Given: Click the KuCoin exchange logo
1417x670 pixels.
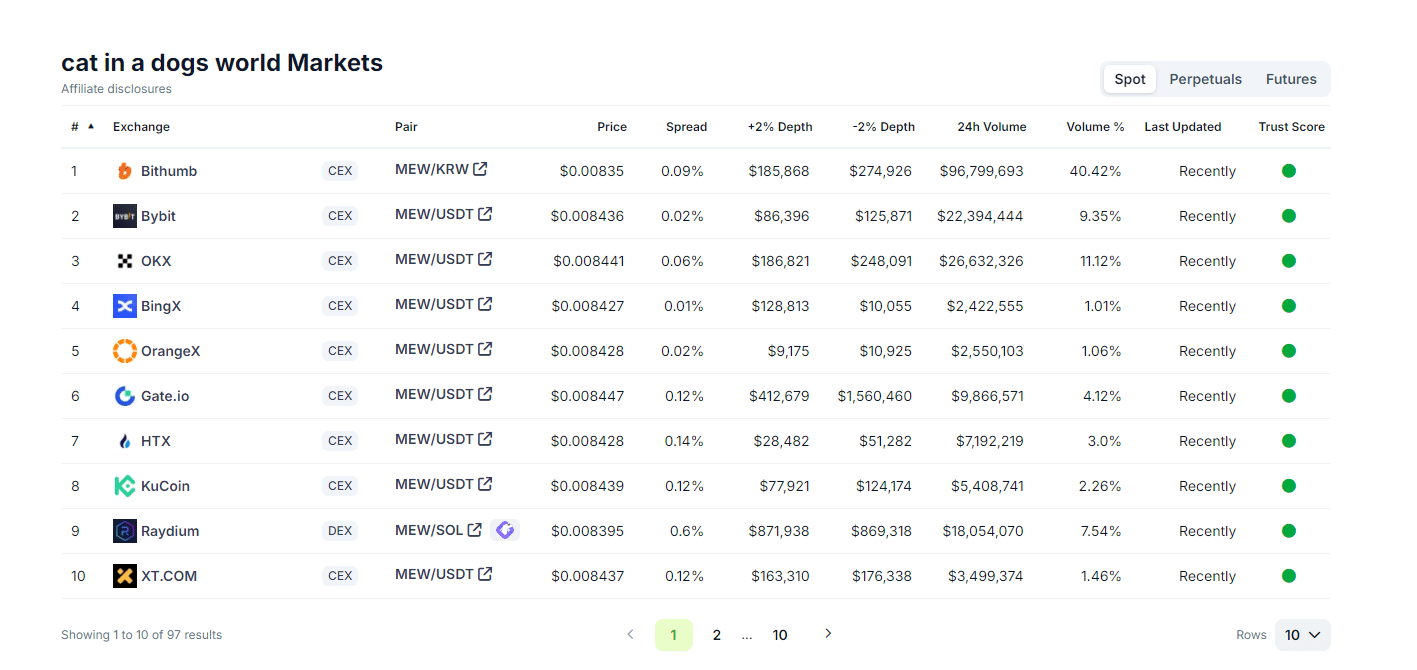Looking at the screenshot, I should (x=125, y=486).
